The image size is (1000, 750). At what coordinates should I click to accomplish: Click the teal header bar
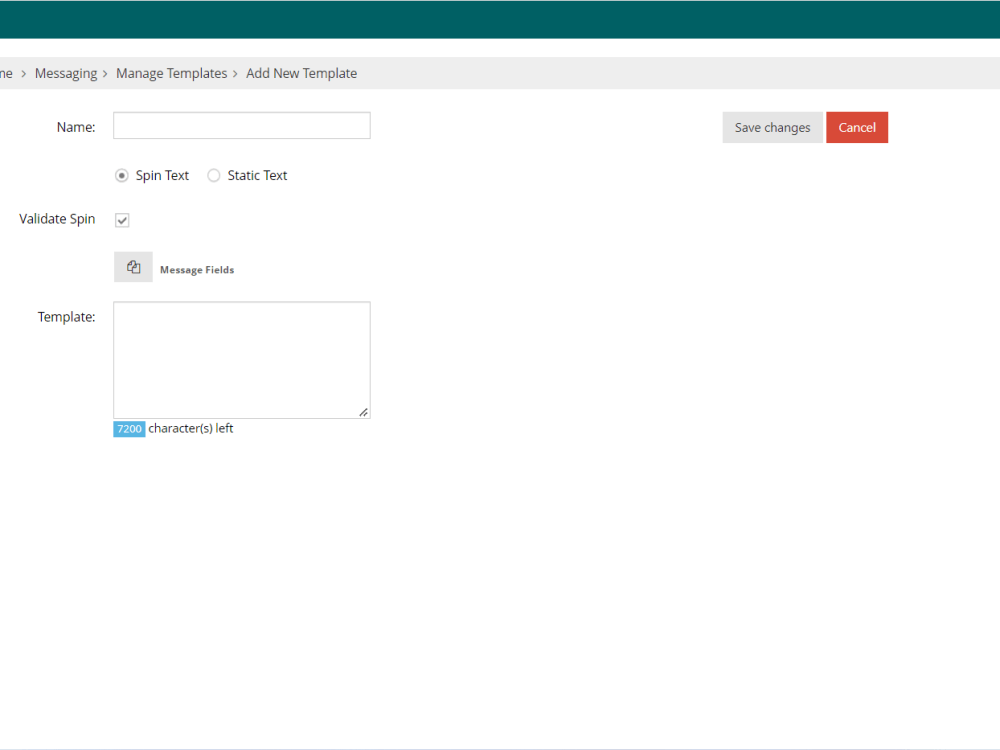pyautogui.click(x=500, y=19)
